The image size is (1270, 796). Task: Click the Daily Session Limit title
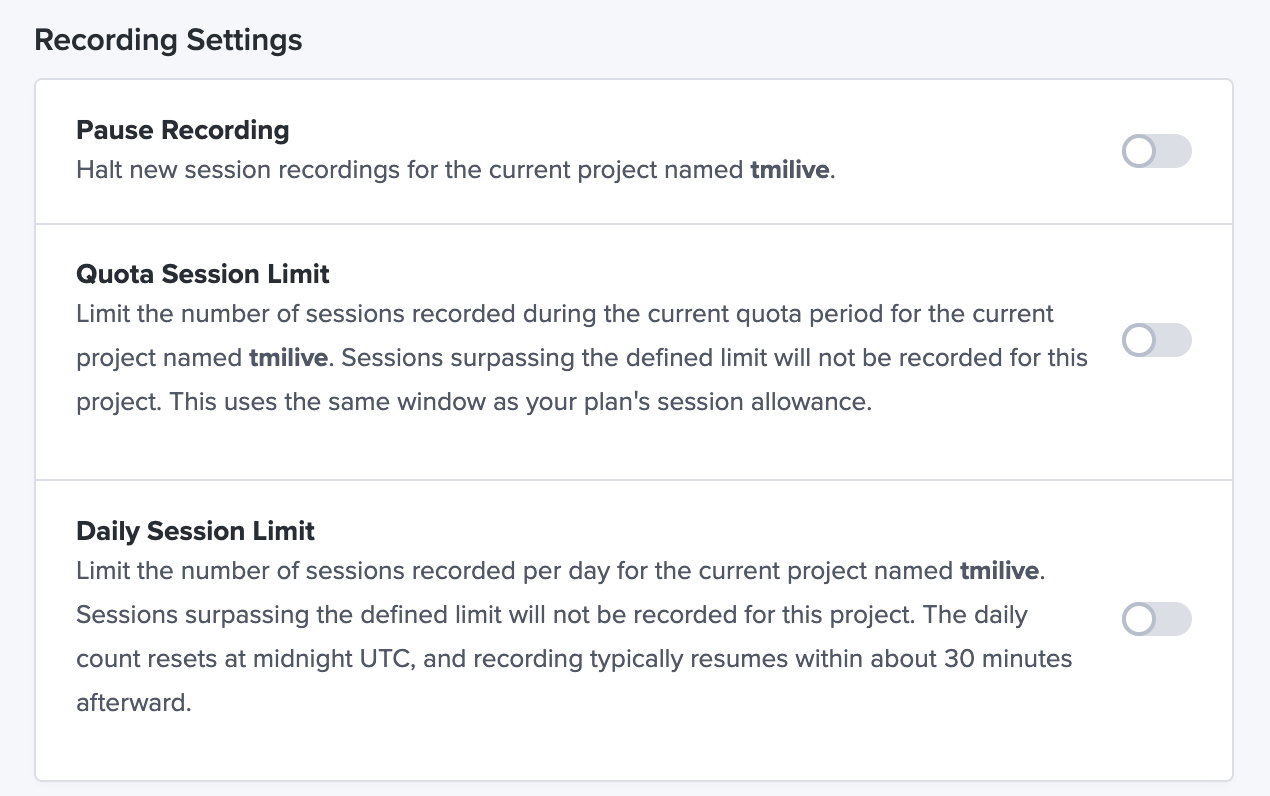click(196, 531)
